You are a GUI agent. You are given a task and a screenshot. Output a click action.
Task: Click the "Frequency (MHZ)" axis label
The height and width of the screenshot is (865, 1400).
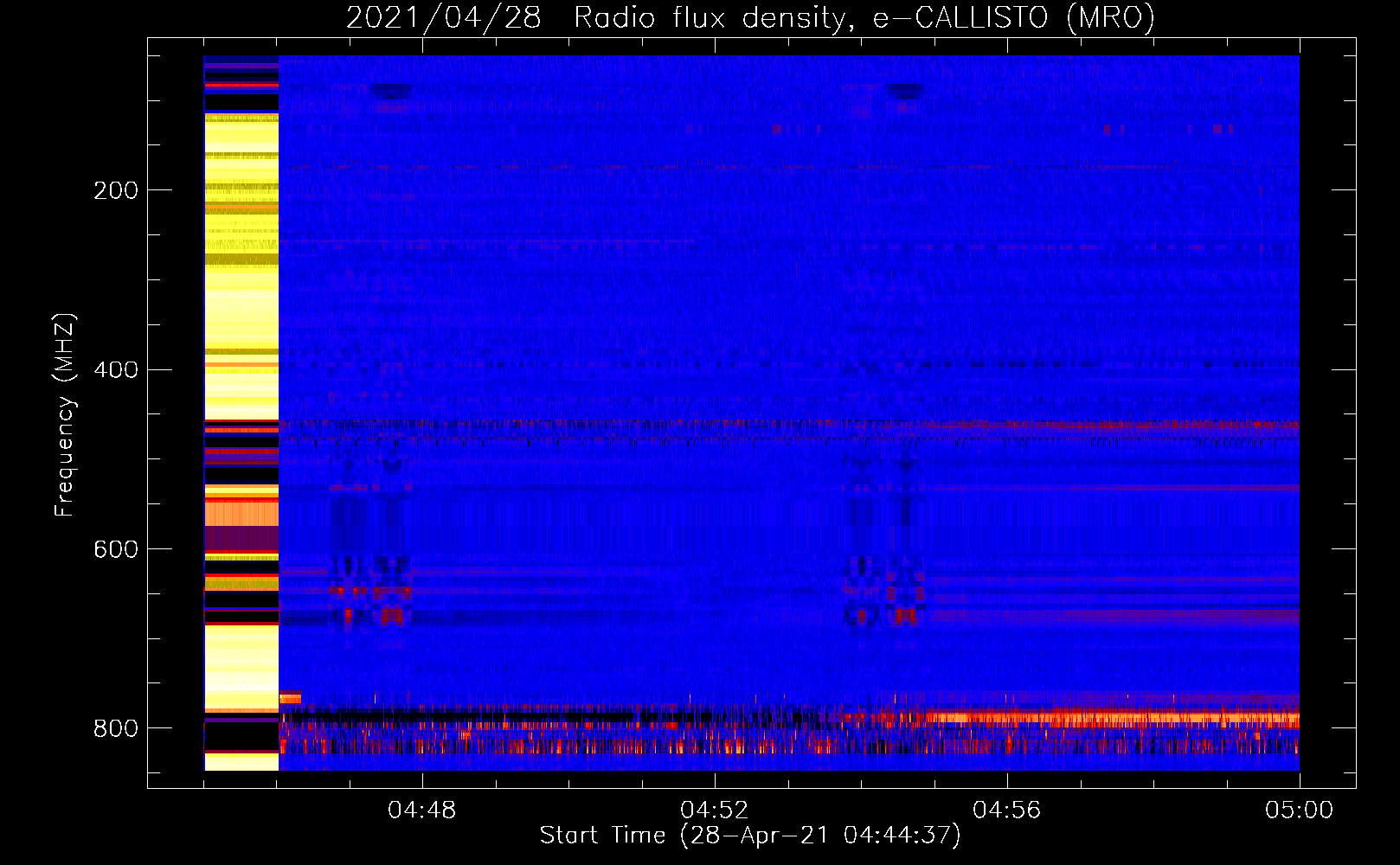point(64,415)
